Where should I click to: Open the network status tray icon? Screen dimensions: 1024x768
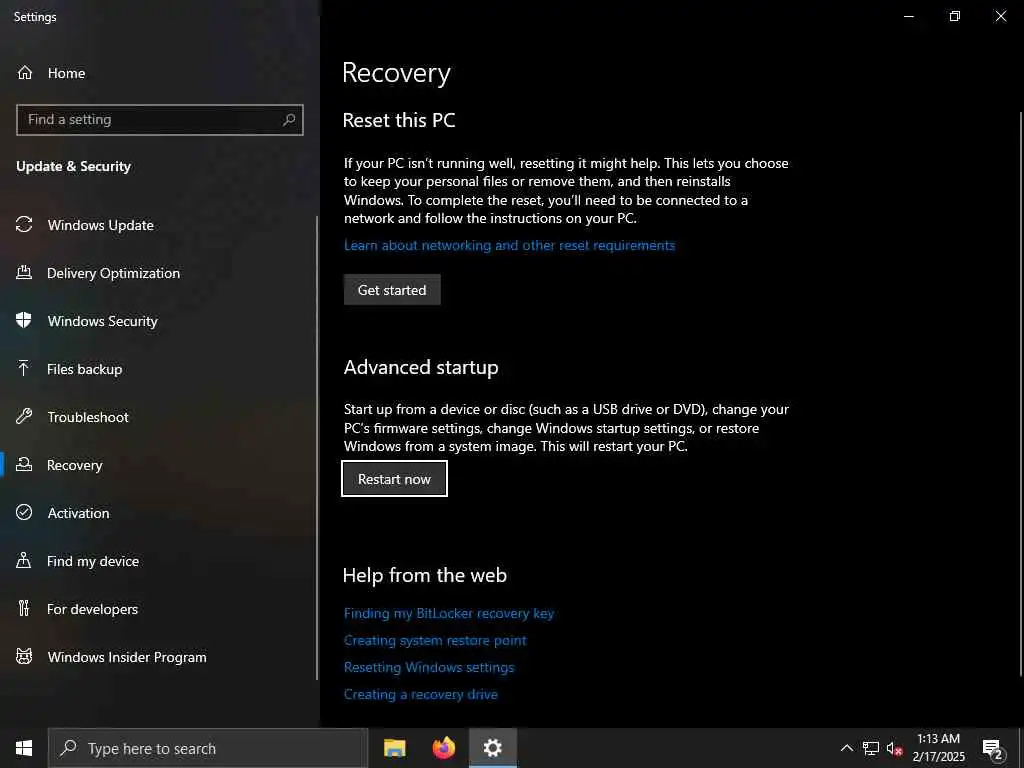point(871,748)
